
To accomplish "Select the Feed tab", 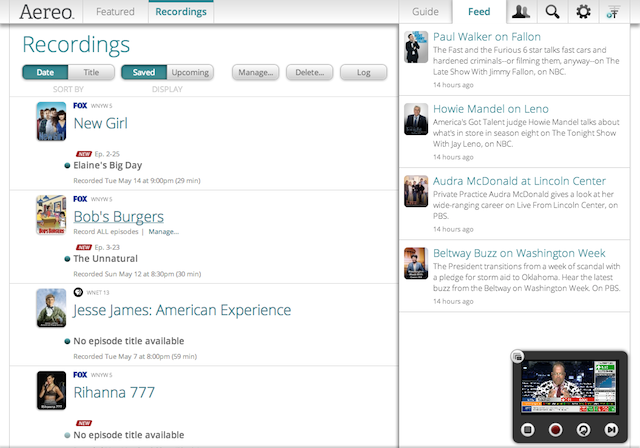I will (479, 12).
